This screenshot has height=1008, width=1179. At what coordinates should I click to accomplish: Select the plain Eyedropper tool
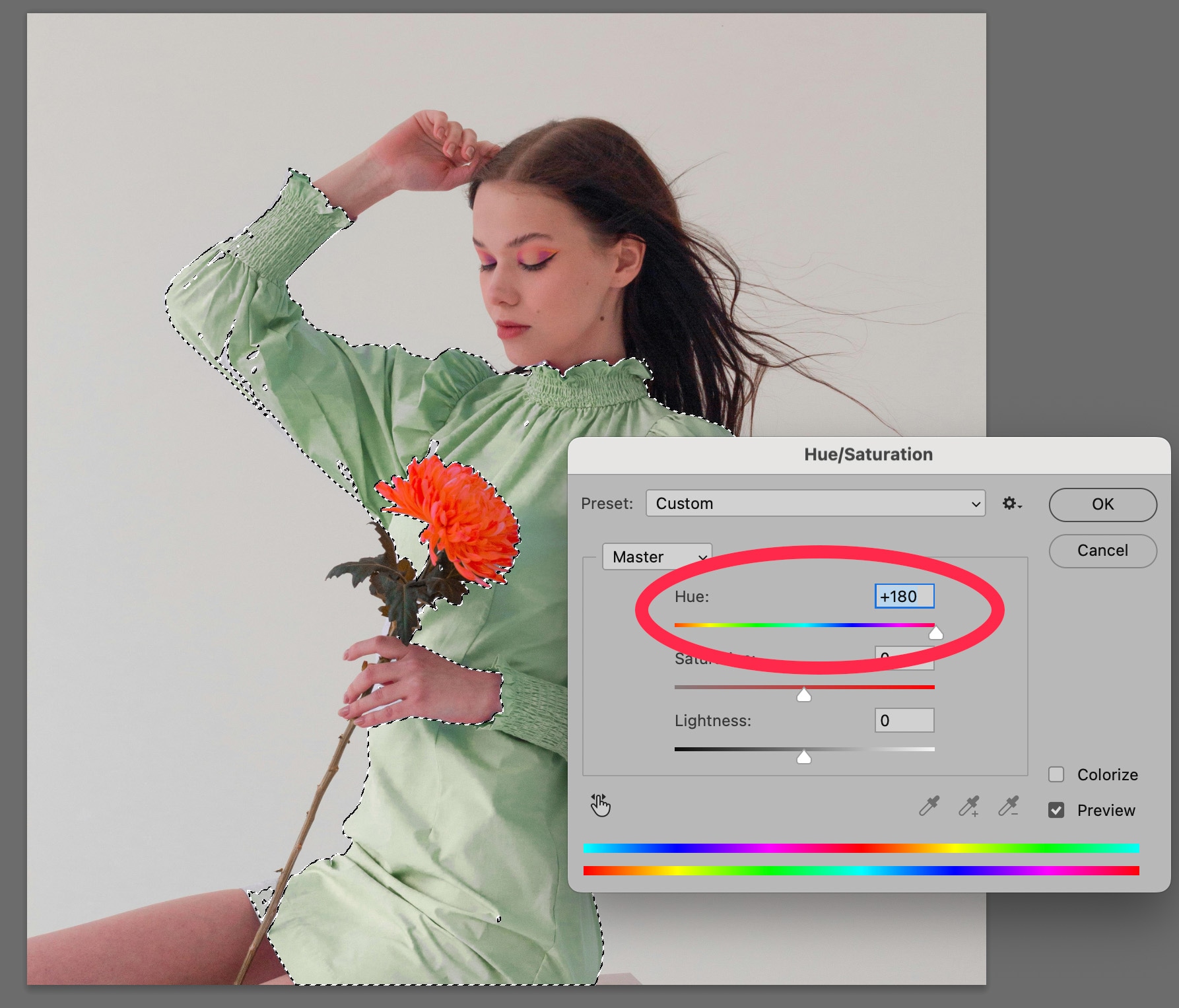point(929,806)
